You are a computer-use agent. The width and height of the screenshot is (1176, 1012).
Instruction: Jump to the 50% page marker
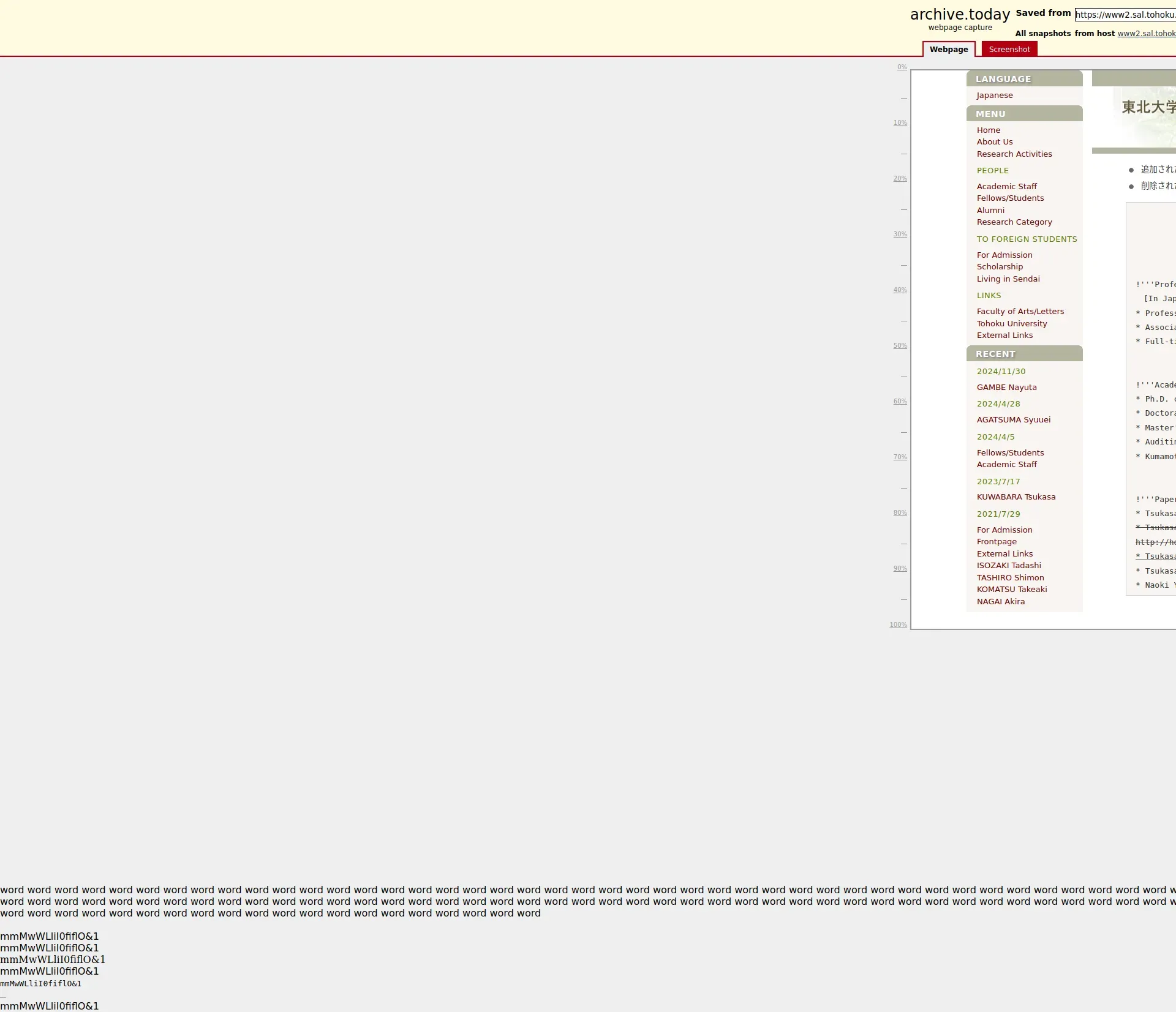(900, 346)
